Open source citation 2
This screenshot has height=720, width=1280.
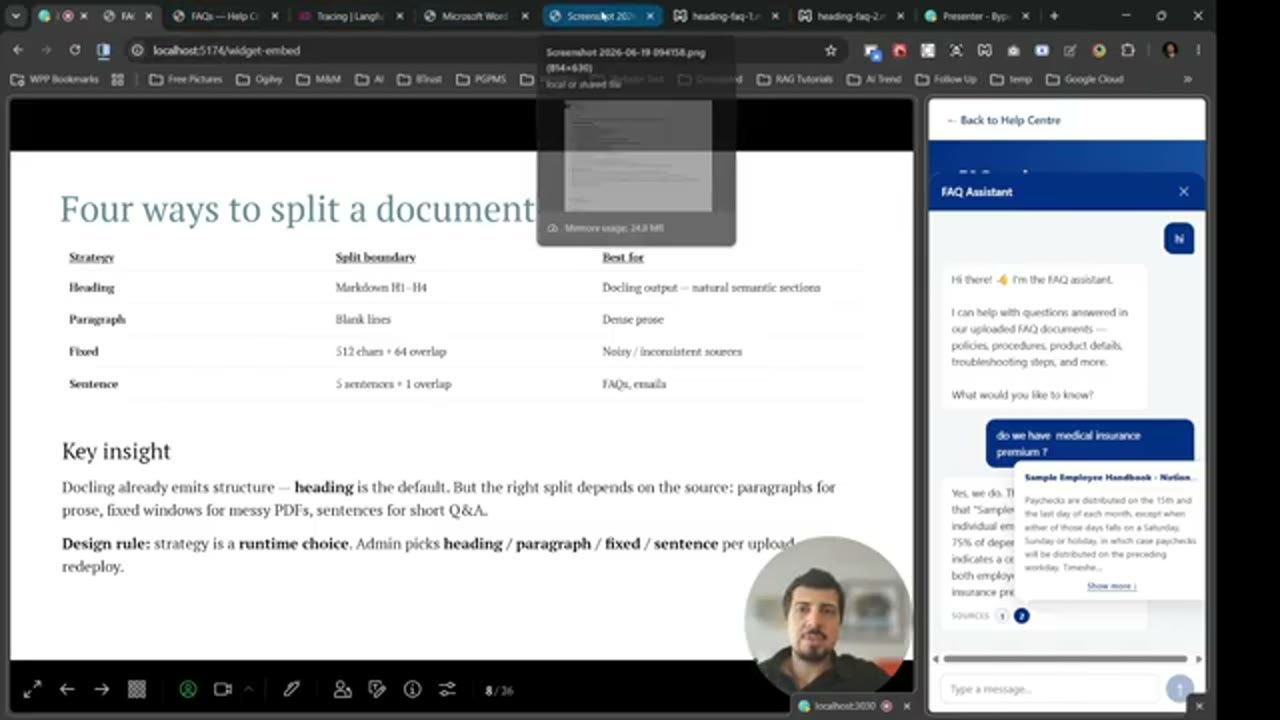pyautogui.click(x=1021, y=616)
